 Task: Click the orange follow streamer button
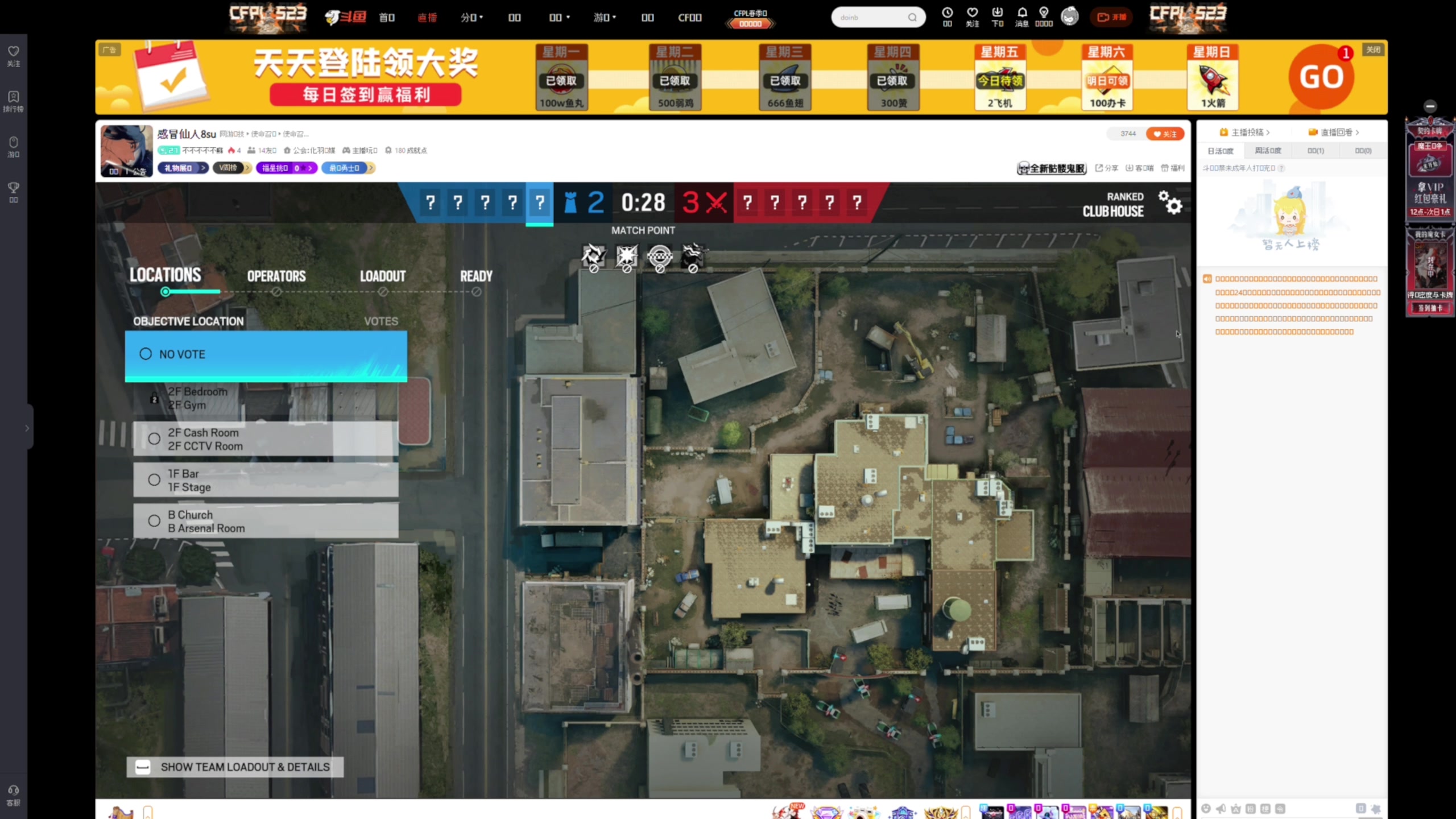pyautogui.click(x=1165, y=134)
